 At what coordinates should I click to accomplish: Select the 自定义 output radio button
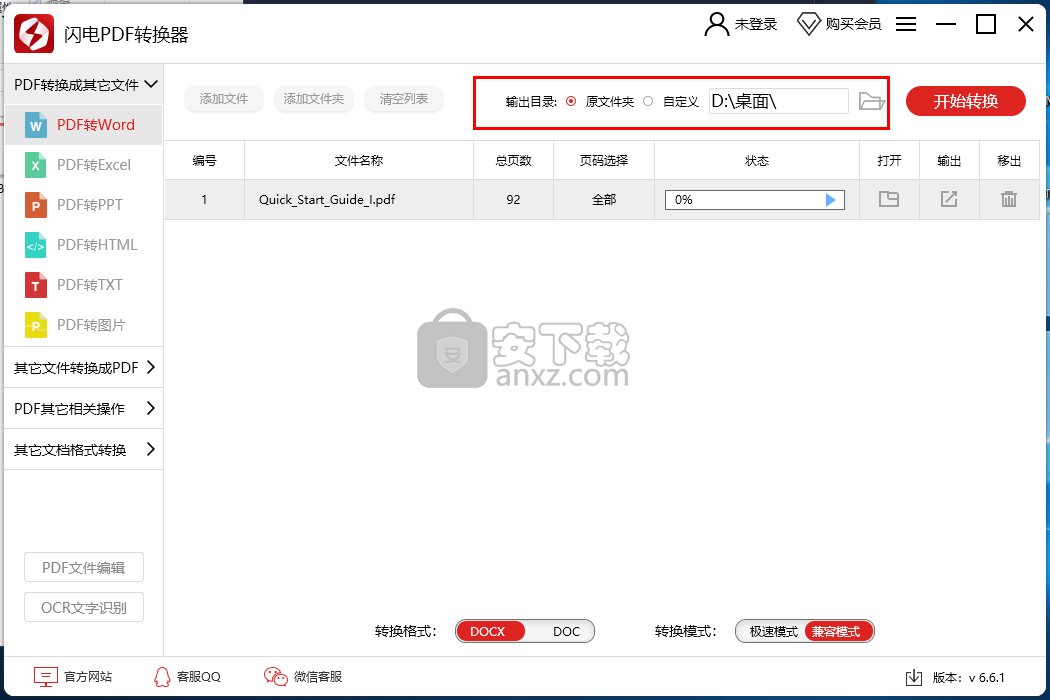pyautogui.click(x=648, y=101)
